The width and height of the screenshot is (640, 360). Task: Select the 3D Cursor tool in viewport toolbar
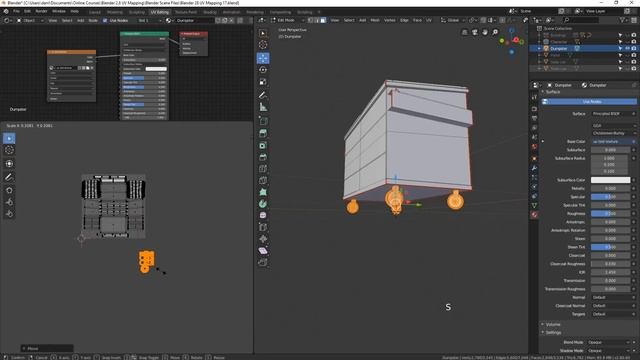pos(263,44)
